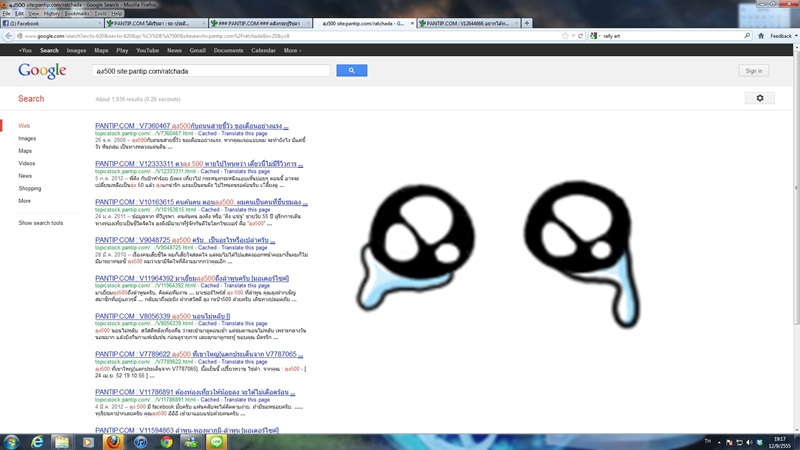This screenshot has width=800, height=450.
Task: Switch to the PANTIP V12644666 tab
Action: point(468,23)
